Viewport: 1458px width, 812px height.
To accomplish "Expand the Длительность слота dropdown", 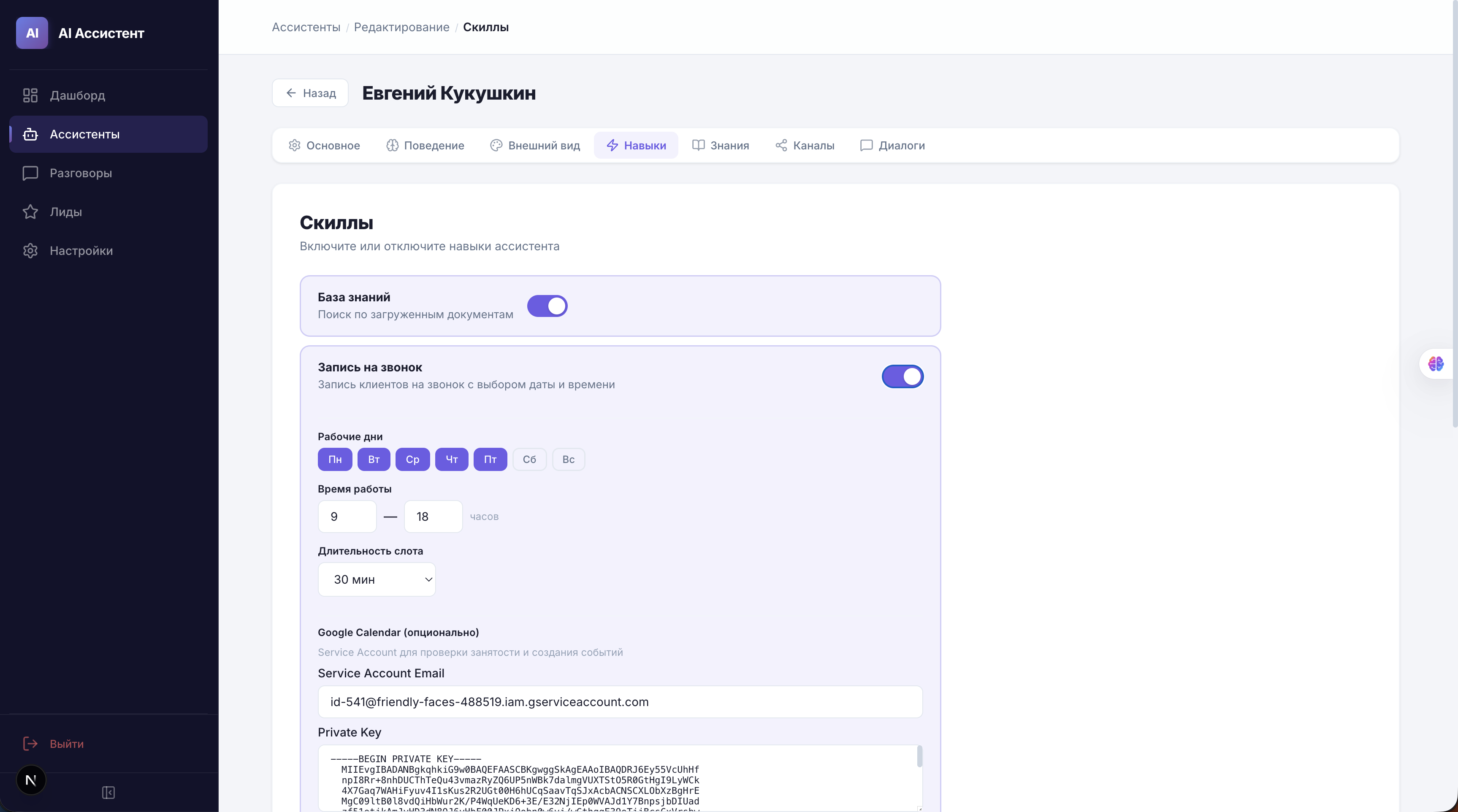I will tap(377, 579).
